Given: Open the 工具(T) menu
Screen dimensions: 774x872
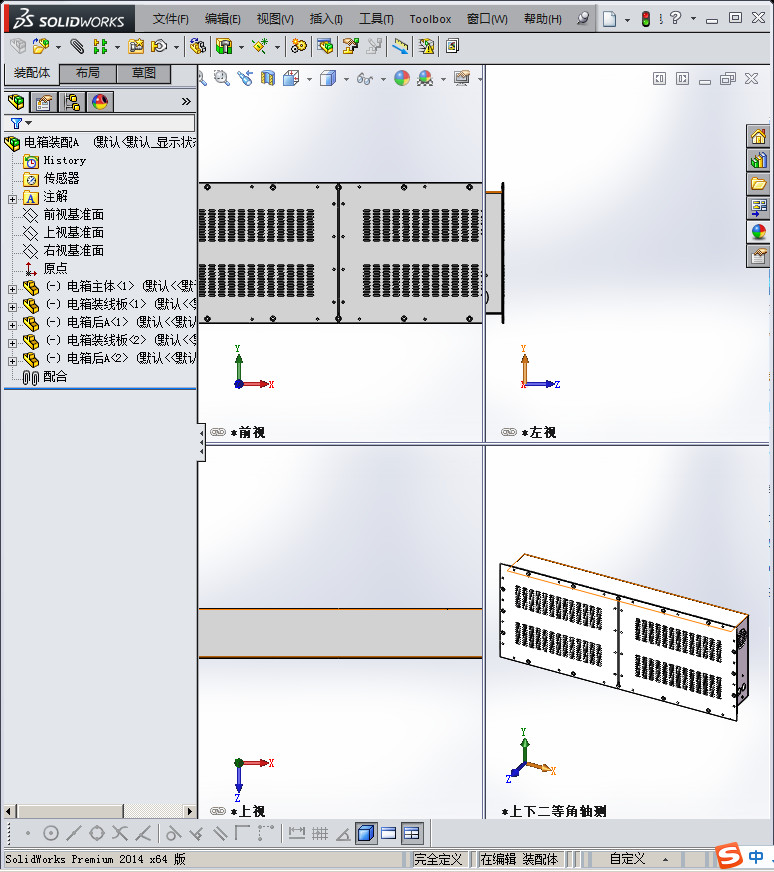Looking at the screenshot, I should (x=376, y=19).
